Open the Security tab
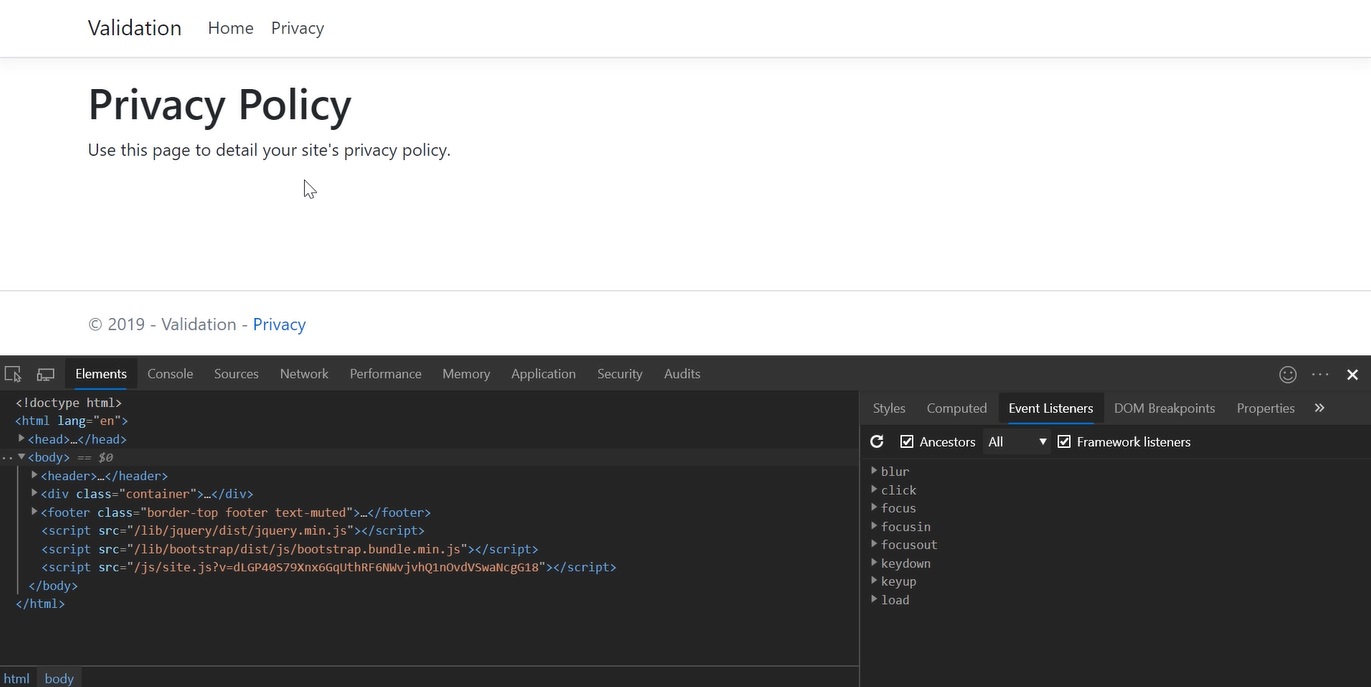The width and height of the screenshot is (1371, 687). tap(620, 374)
